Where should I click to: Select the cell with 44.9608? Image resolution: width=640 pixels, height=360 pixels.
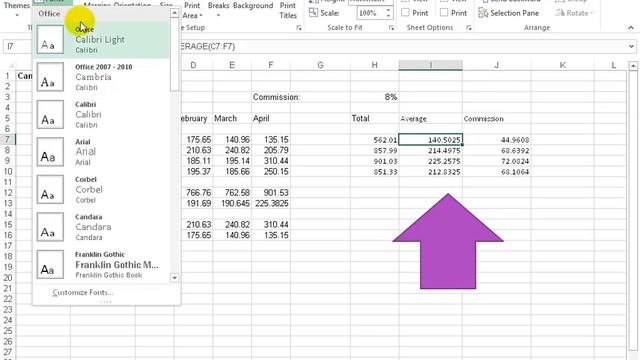pos(497,140)
